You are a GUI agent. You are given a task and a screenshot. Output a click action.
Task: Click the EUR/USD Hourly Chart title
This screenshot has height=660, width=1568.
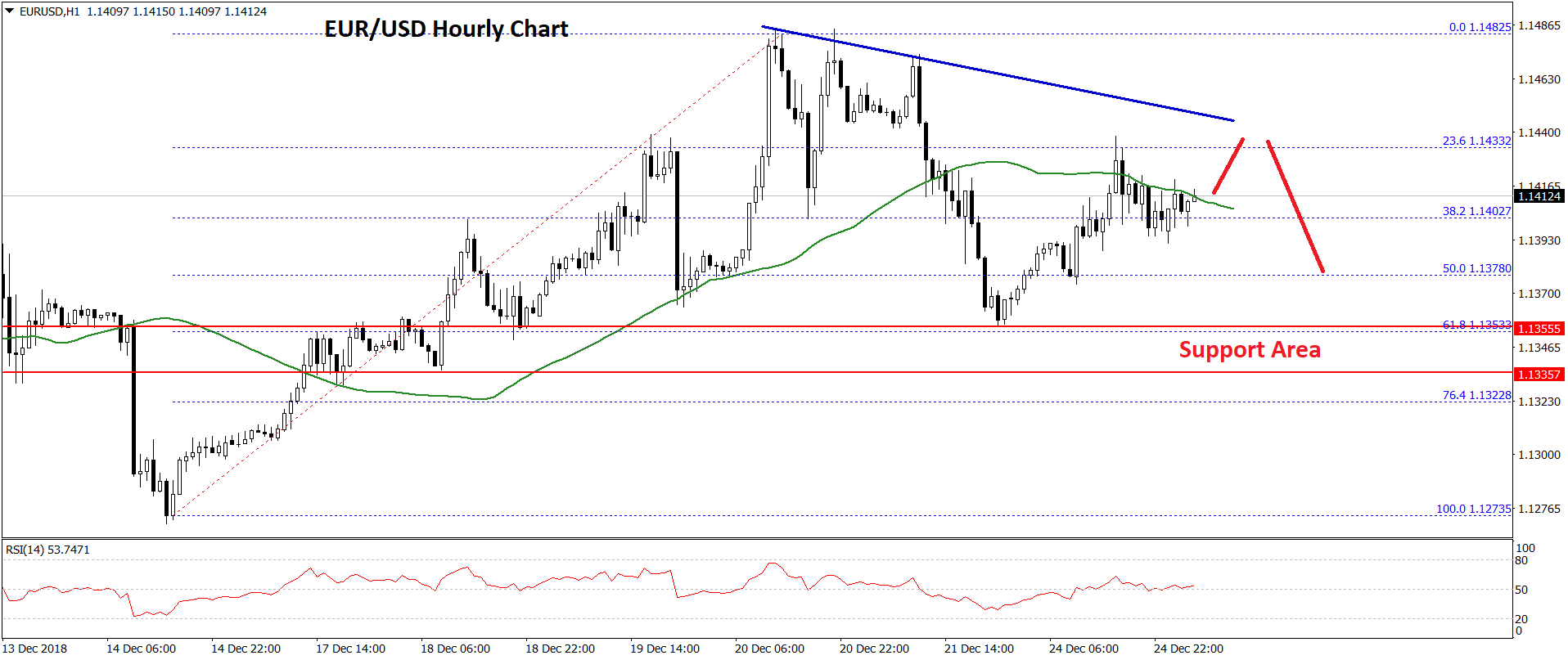[x=446, y=29]
